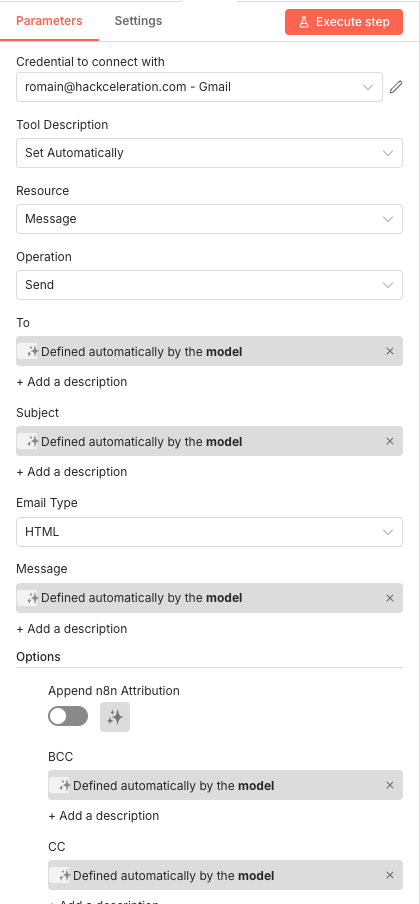Open the Operation dropdown set to Send
This screenshot has height=904, width=420.
point(209,285)
